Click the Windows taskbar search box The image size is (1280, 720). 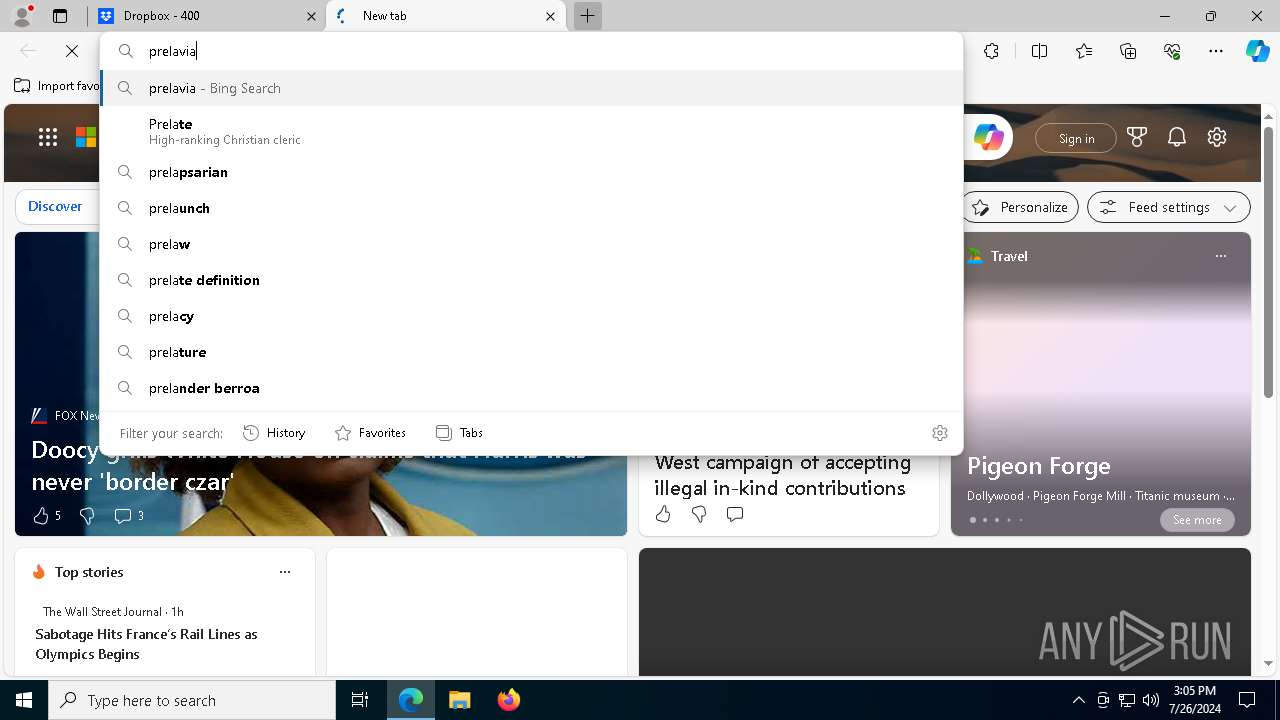click(192, 700)
